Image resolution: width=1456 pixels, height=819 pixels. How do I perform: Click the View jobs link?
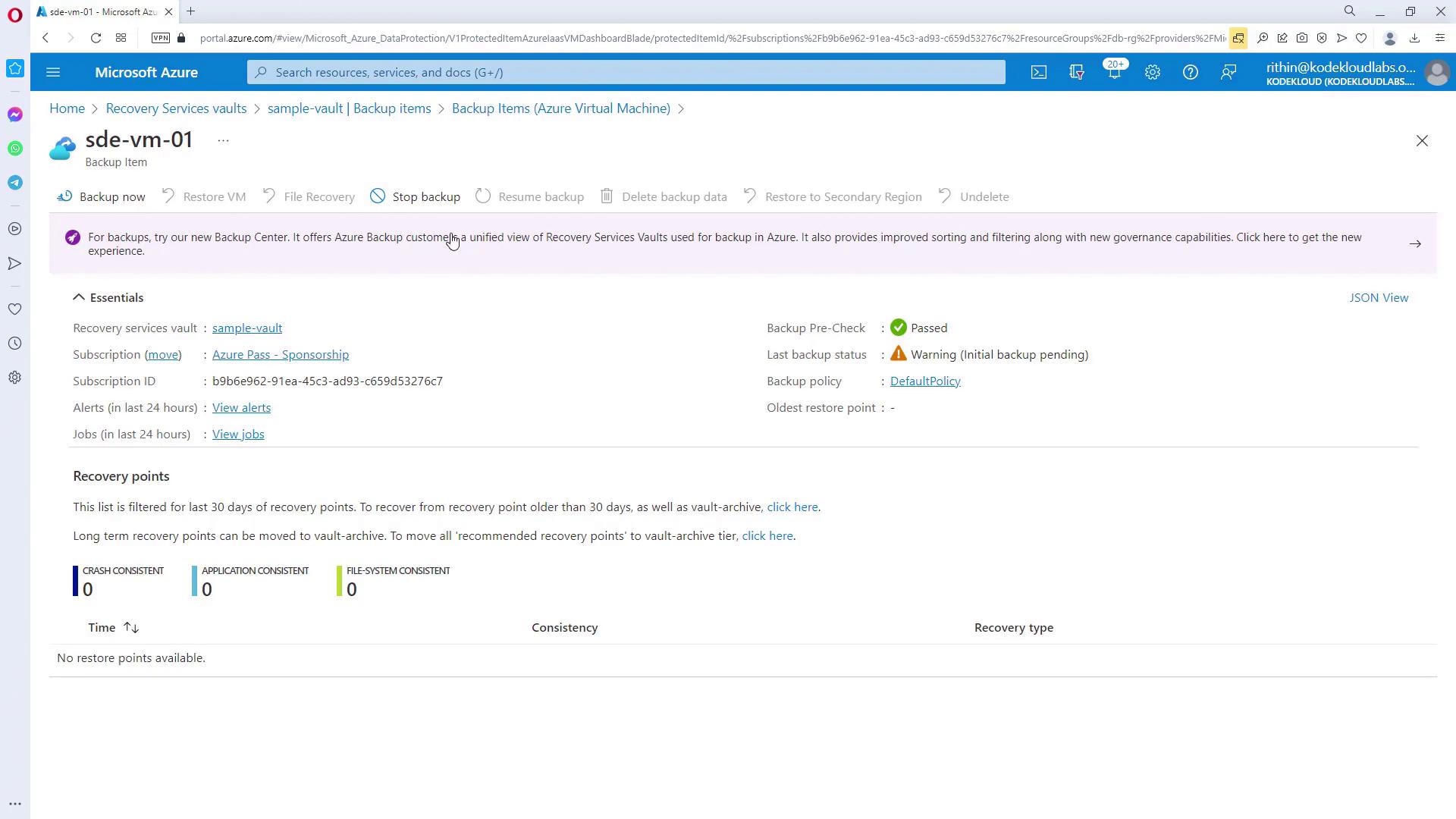(x=238, y=434)
